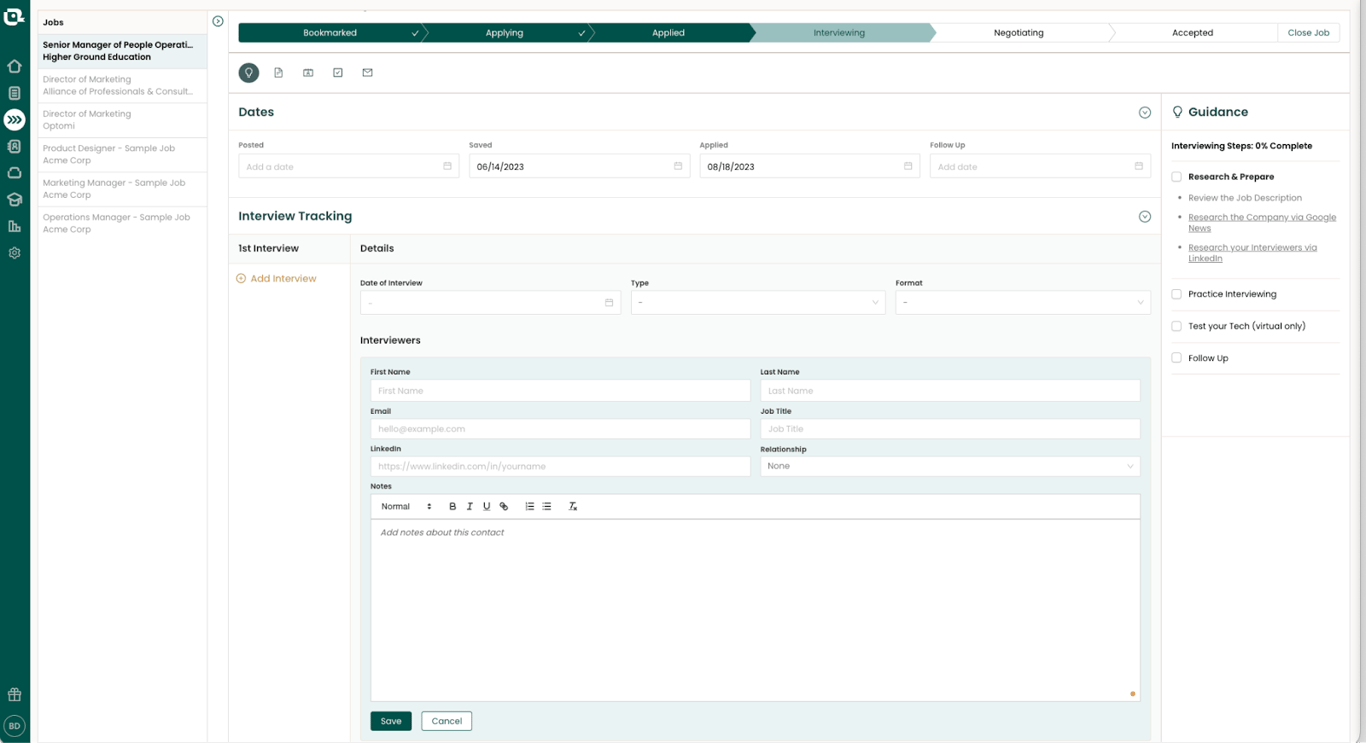Screen dimensions: 1366x743
Task: Select the Accepted stage
Action: pos(1192,33)
